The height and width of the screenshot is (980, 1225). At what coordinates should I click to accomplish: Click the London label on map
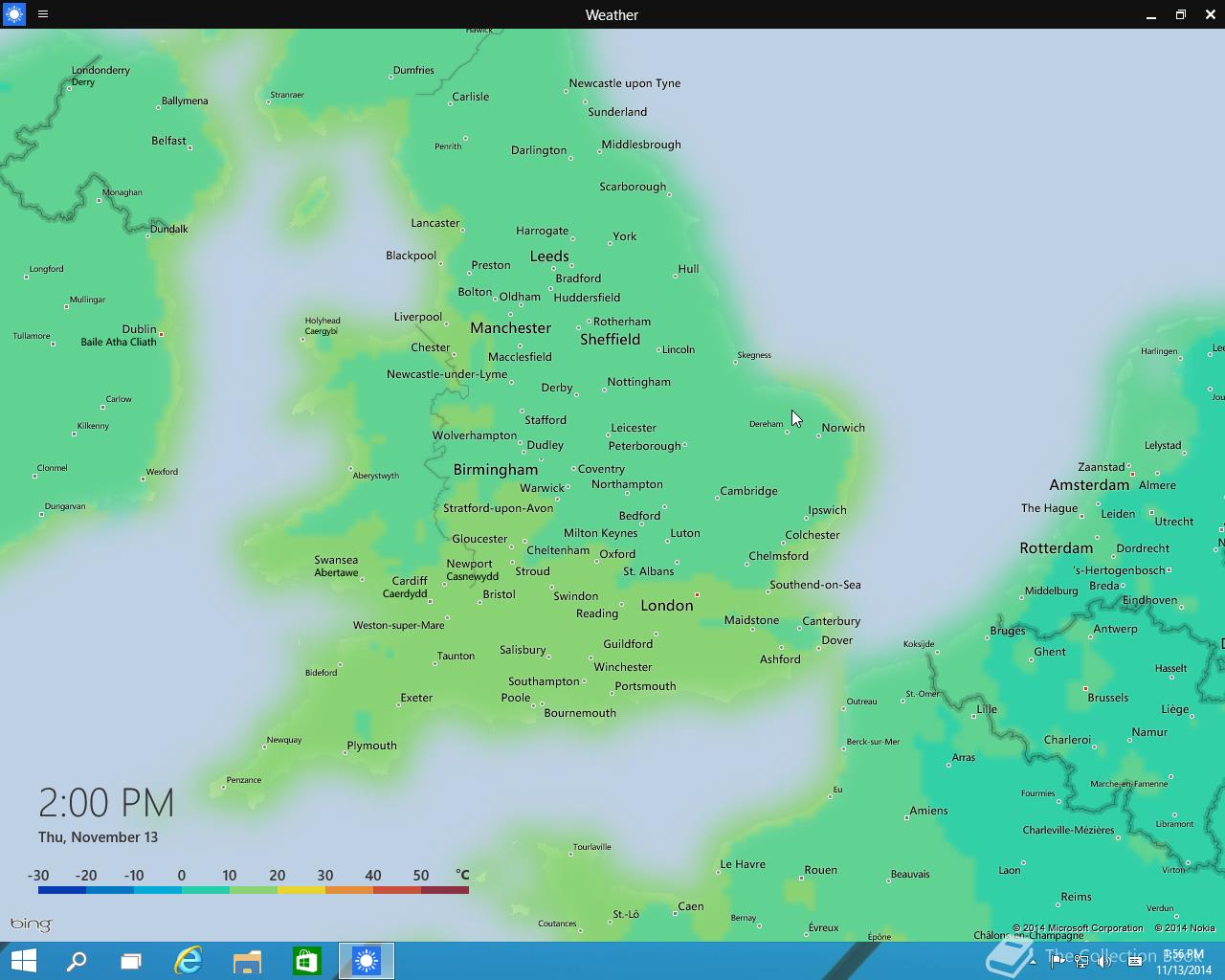tap(667, 606)
